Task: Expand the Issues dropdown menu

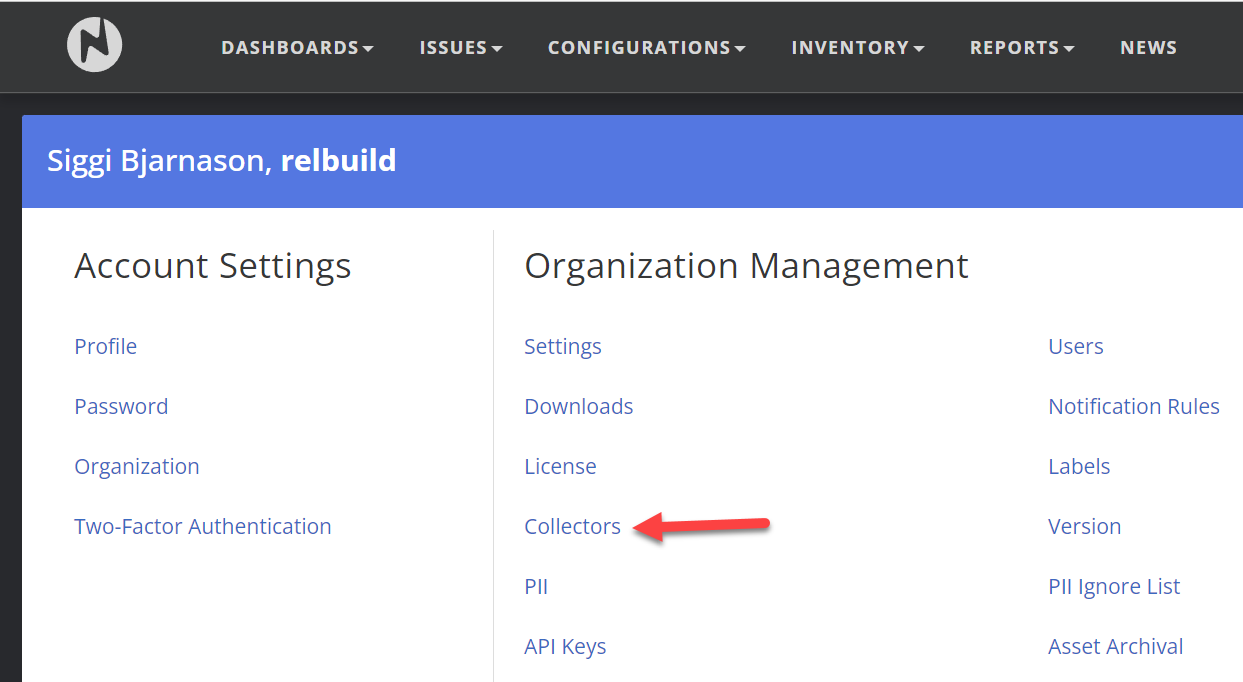Action: point(460,48)
